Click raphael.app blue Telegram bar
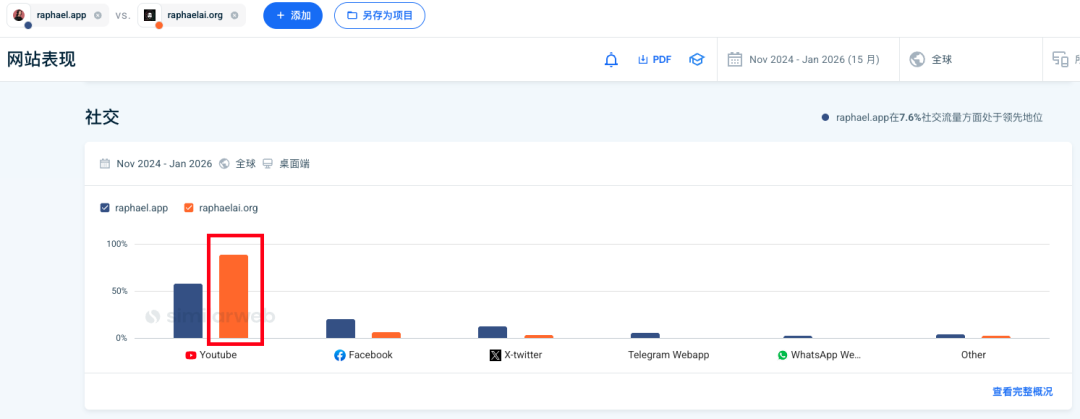The width and height of the screenshot is (1080, 419). tap(645, 336)
